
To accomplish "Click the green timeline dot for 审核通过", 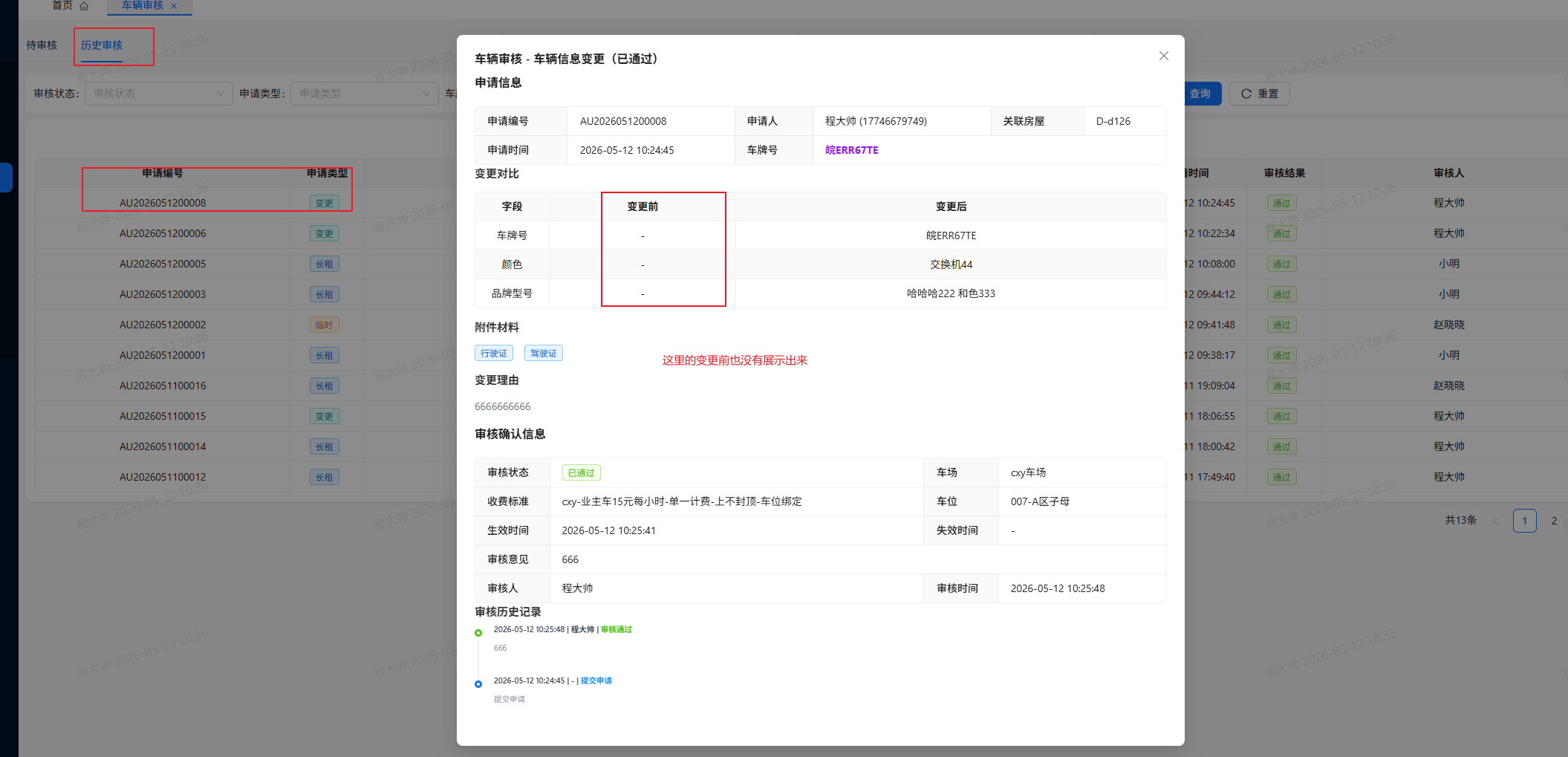I will (x=478, y=633).
